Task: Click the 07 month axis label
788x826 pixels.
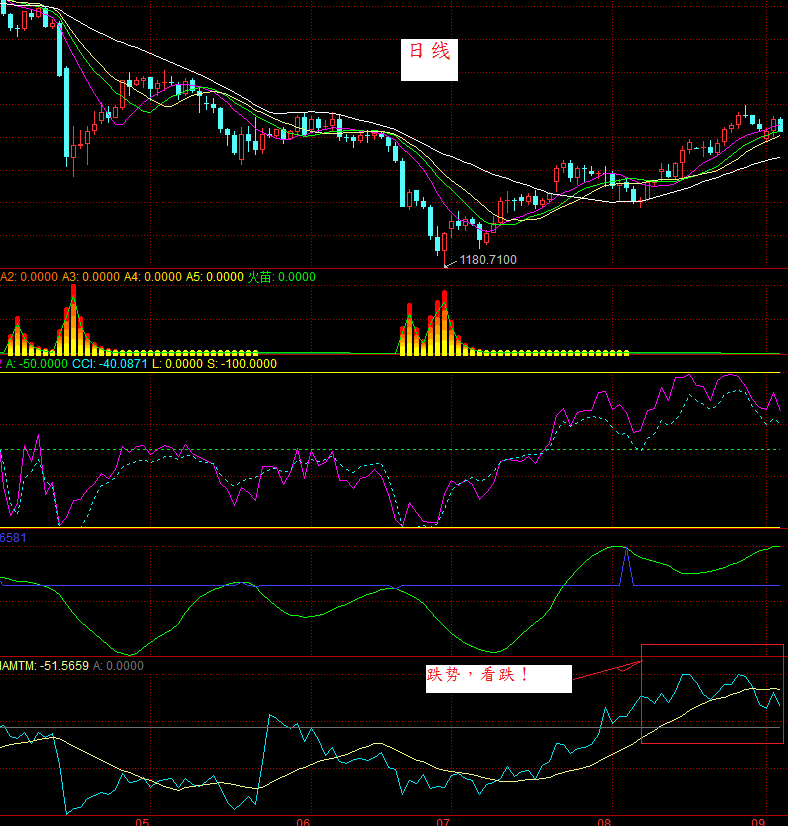Action: (x=443, y=822)
